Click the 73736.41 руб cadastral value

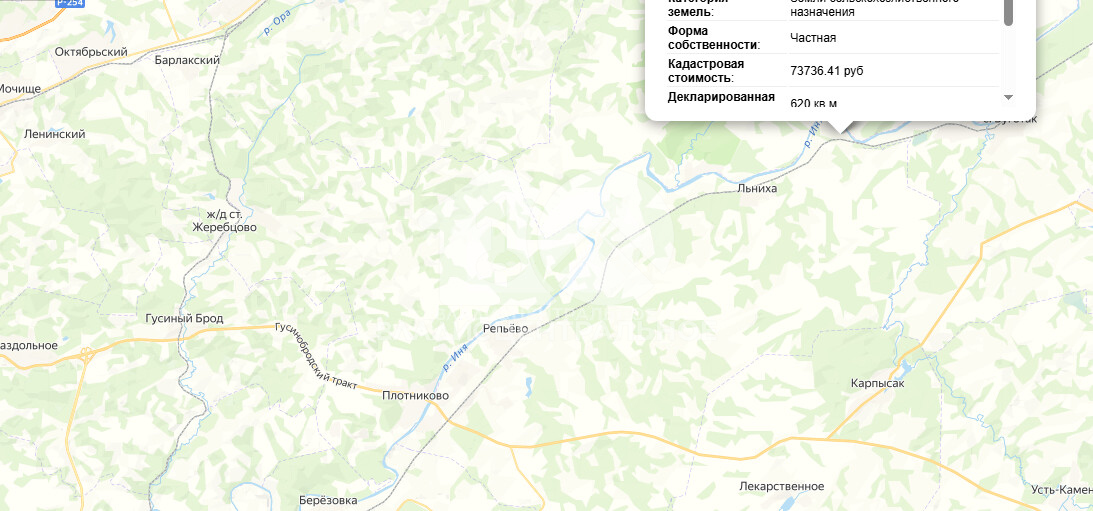827,70
